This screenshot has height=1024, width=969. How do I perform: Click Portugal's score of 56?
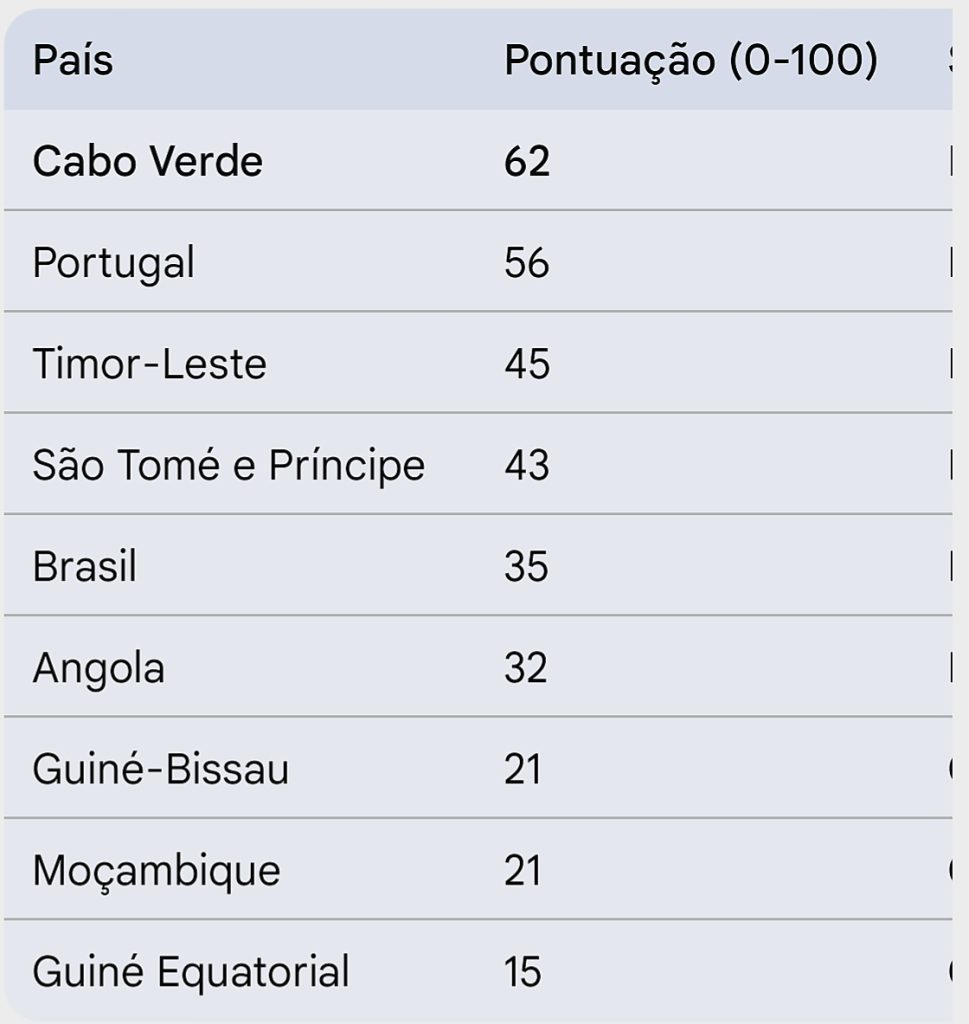[x=527, y=263]
